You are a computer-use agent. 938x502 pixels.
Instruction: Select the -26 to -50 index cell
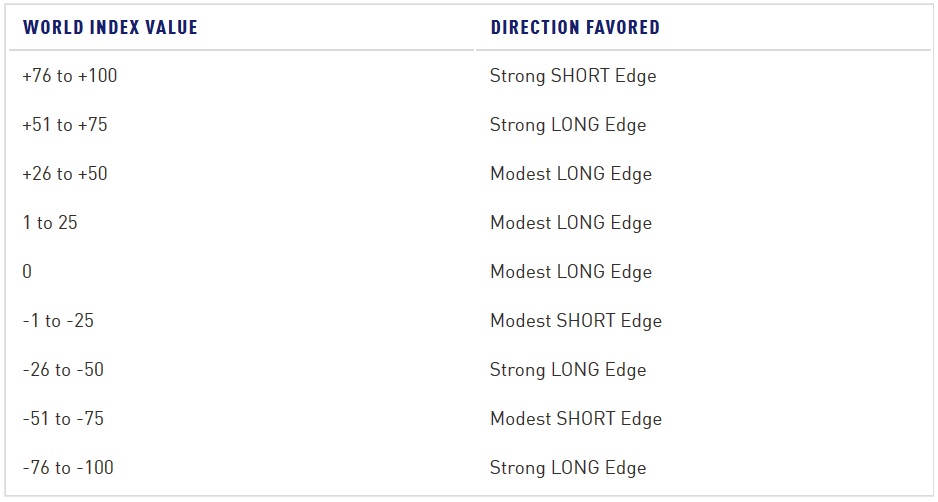[x=63, y=370]
